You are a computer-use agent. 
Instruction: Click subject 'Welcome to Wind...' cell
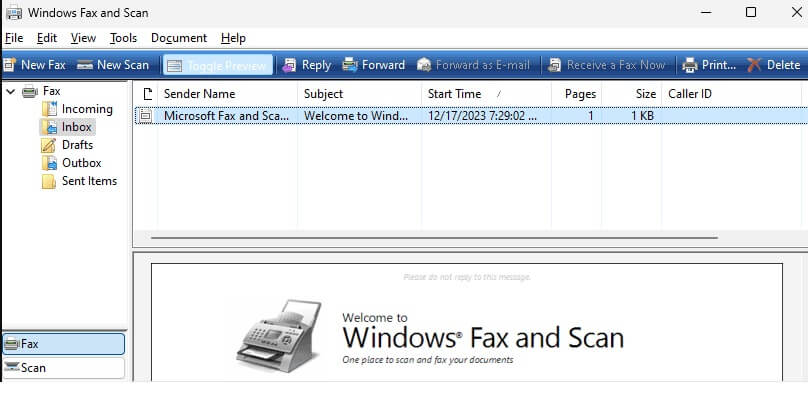click(x=356, y=116)
